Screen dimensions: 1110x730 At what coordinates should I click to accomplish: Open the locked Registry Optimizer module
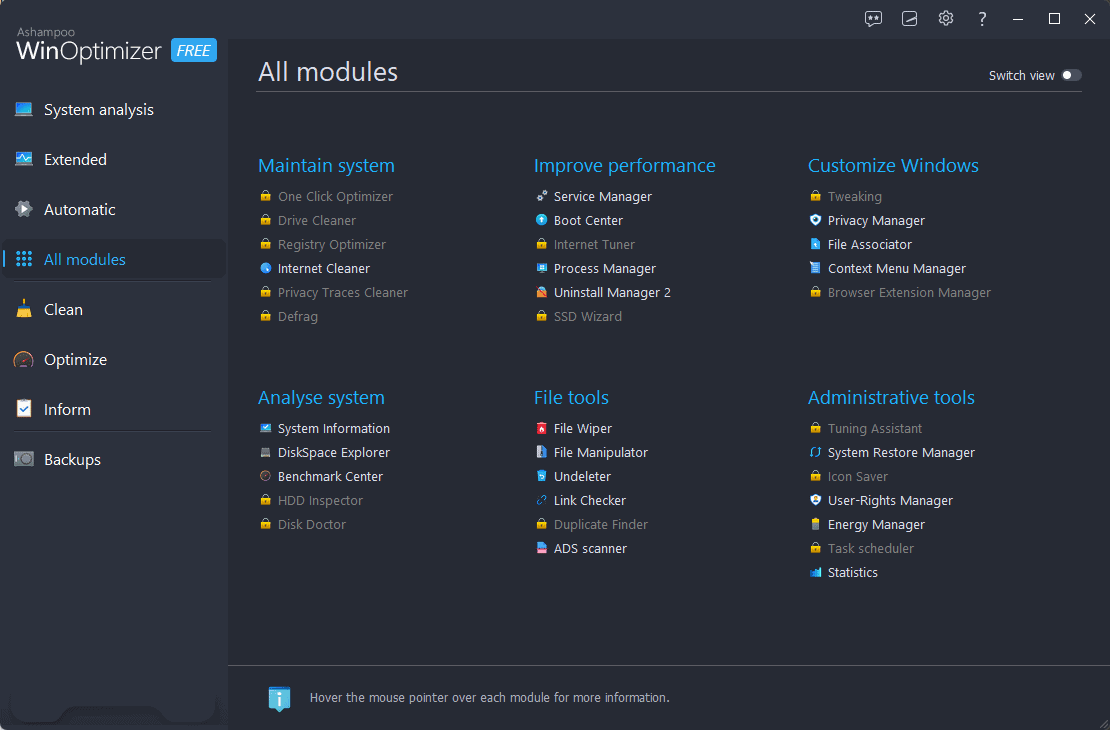pos(323,244)
